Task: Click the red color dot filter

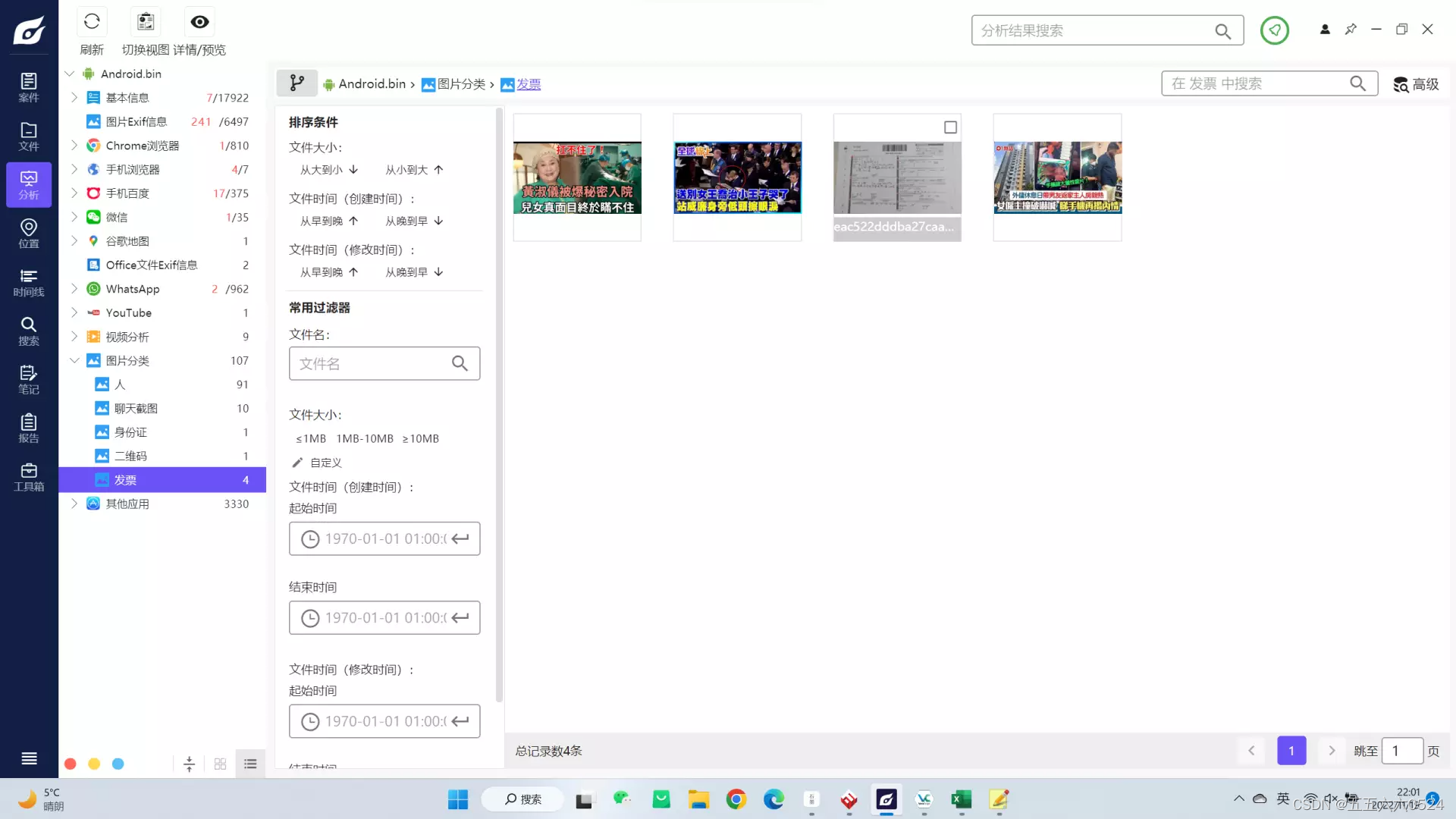Action: tap(71, 764)
